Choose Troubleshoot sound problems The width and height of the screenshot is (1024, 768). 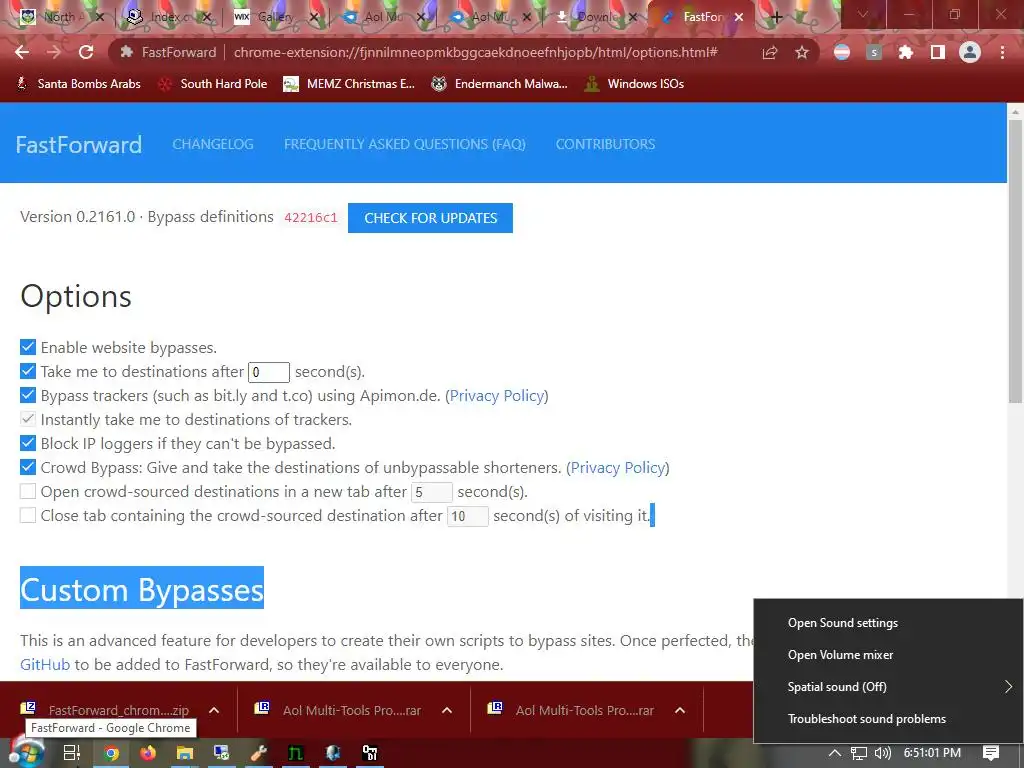click(x=867, y=719)
